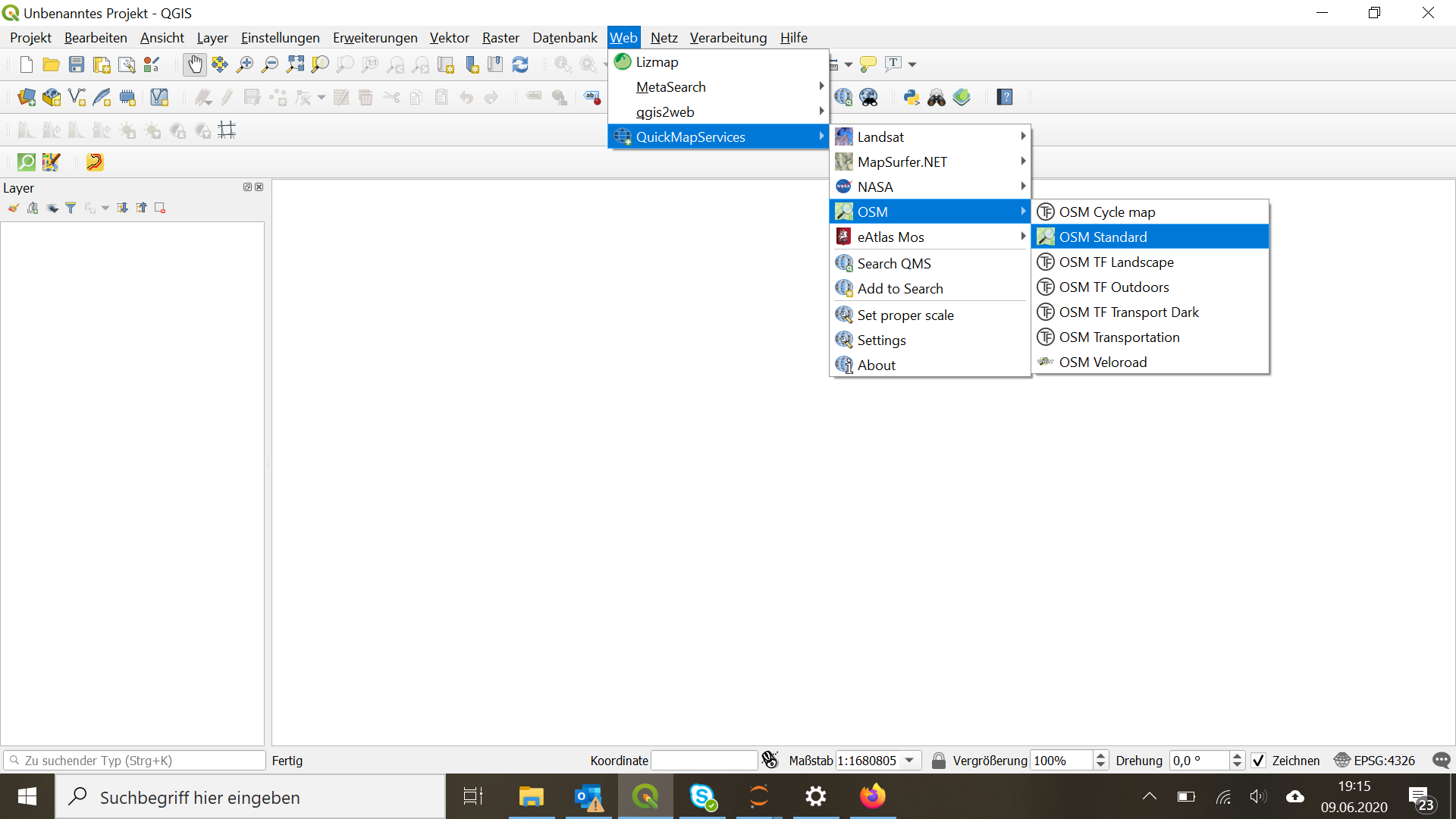1456x819 pixels.
Task: Open the Data Source Manager icon
Action: [27, 97]
